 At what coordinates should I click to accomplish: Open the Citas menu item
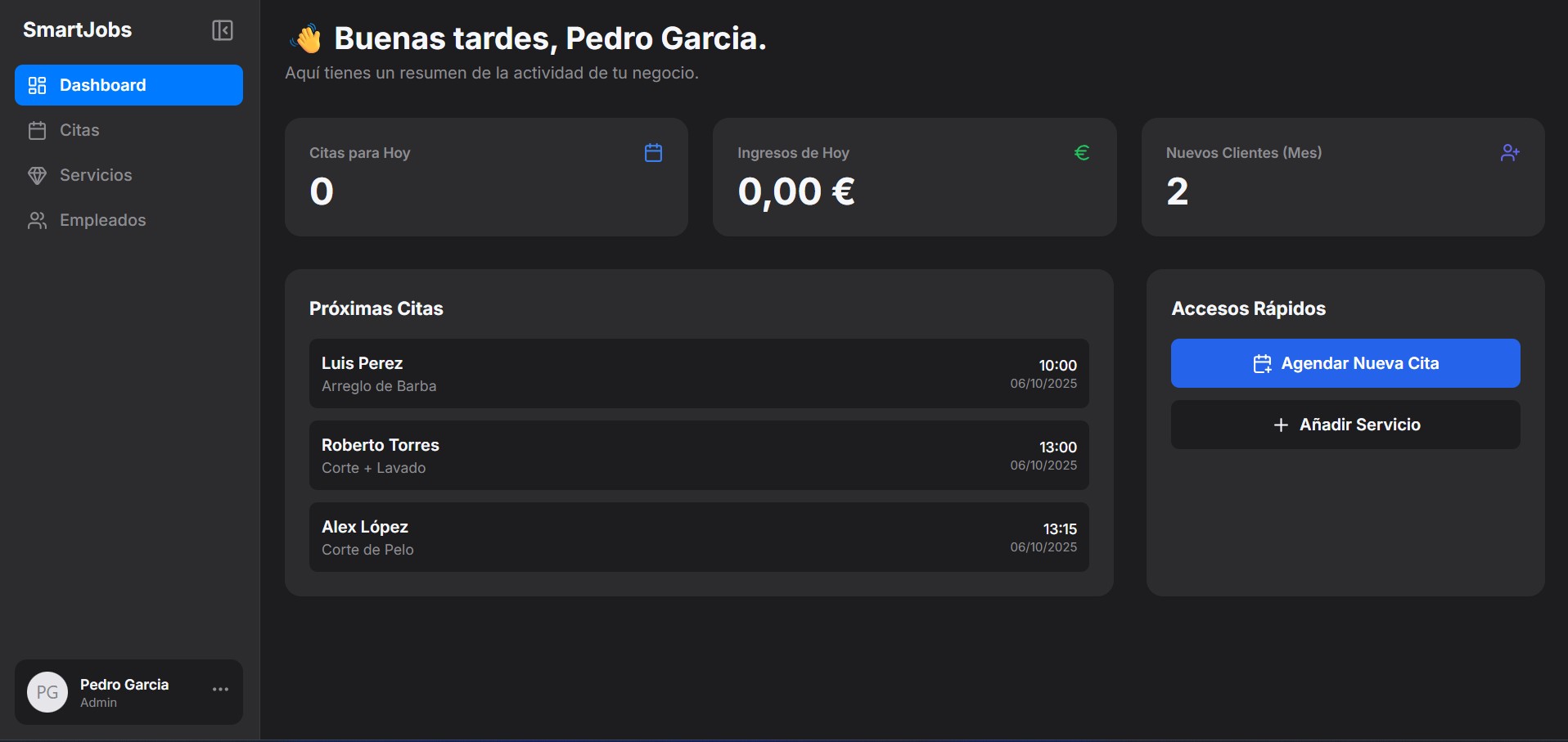79,130
